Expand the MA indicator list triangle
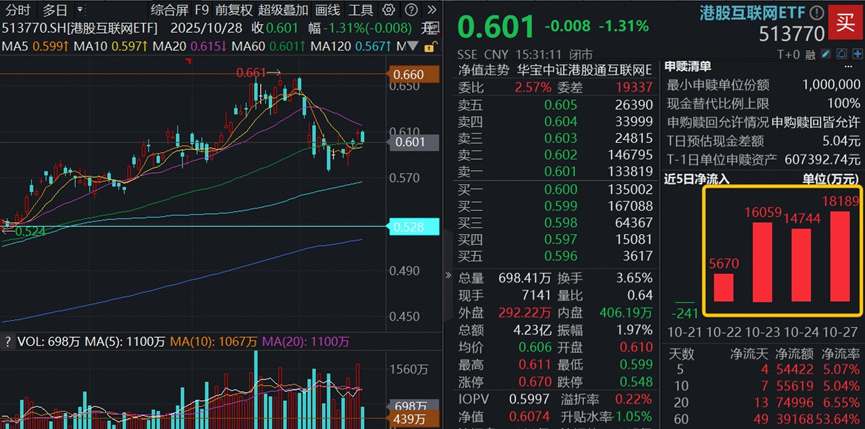This screenshot has height=429, width=865. 413,47
